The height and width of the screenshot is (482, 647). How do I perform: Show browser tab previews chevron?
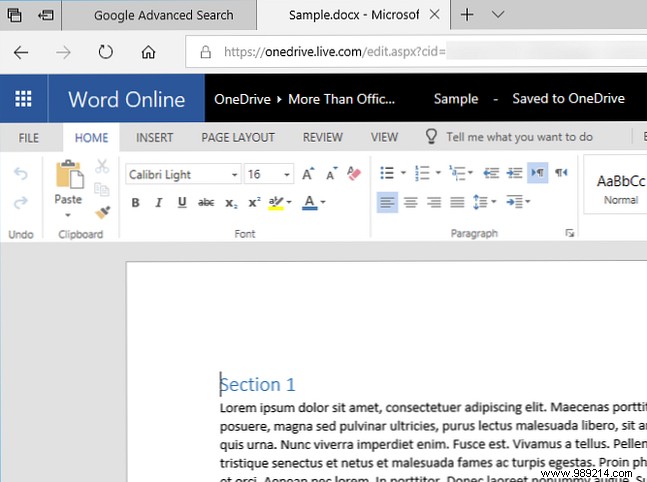pos(498,15)
